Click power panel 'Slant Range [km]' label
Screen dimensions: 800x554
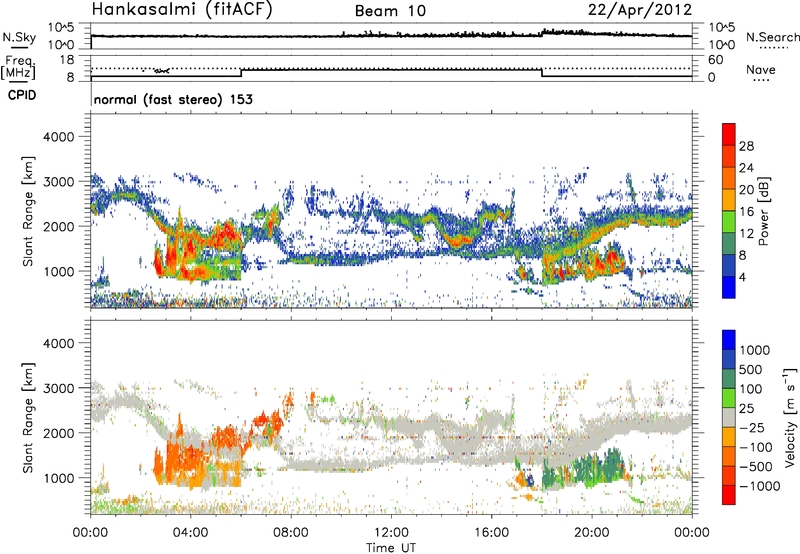tap(29, 211)
